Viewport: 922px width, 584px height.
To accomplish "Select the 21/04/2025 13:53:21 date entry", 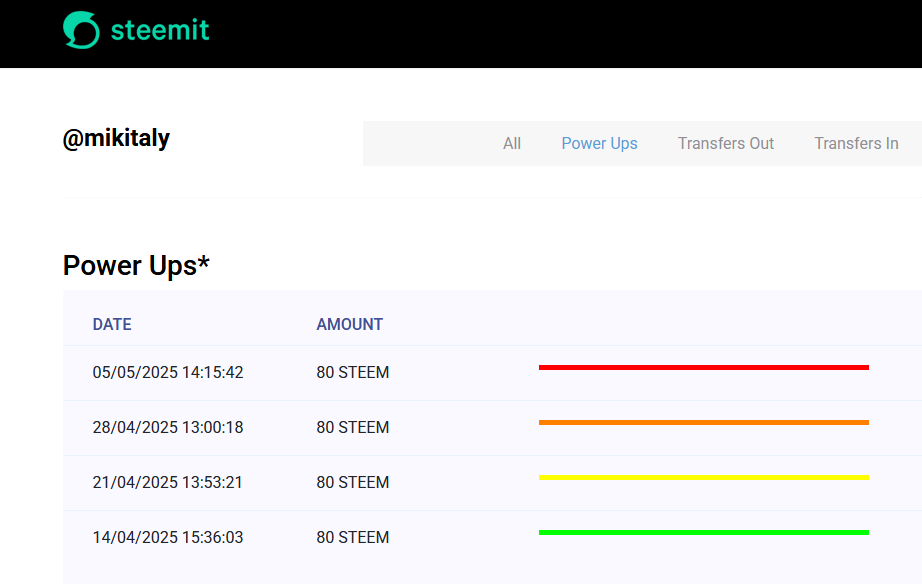I will pyautogui.click(x=168, y=482).
